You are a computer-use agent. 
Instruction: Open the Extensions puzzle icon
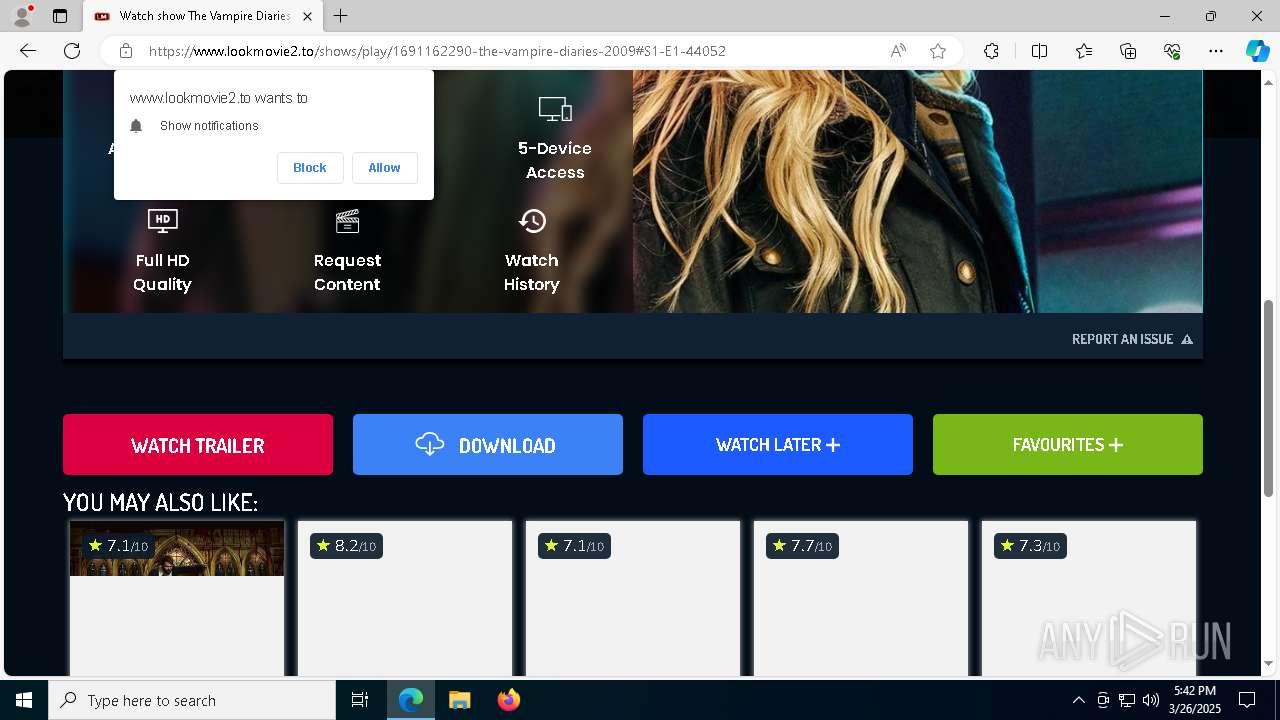coord(991,51)
